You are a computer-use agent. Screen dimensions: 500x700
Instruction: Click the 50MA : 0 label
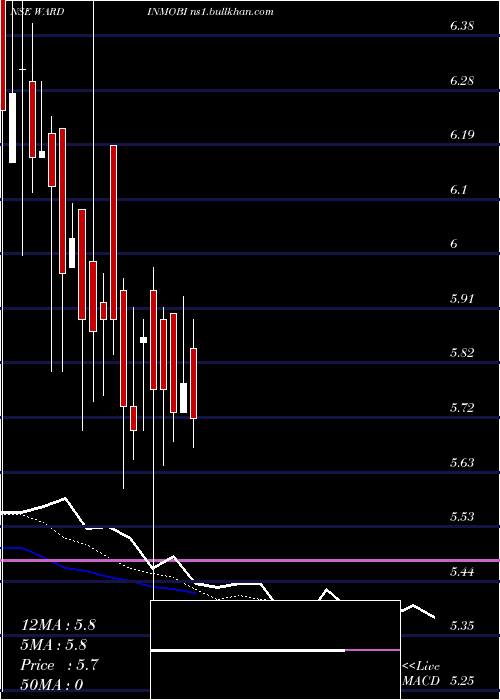(52, 685)
